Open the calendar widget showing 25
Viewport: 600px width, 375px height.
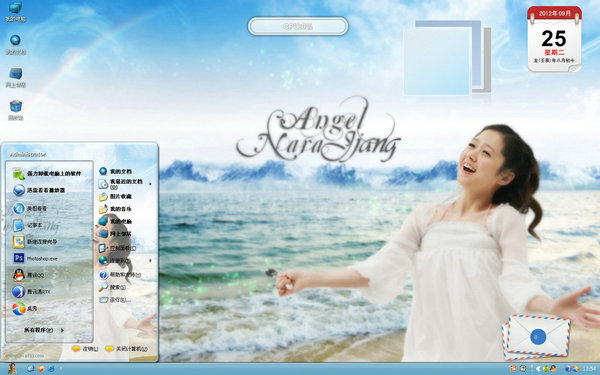(554, 39)
